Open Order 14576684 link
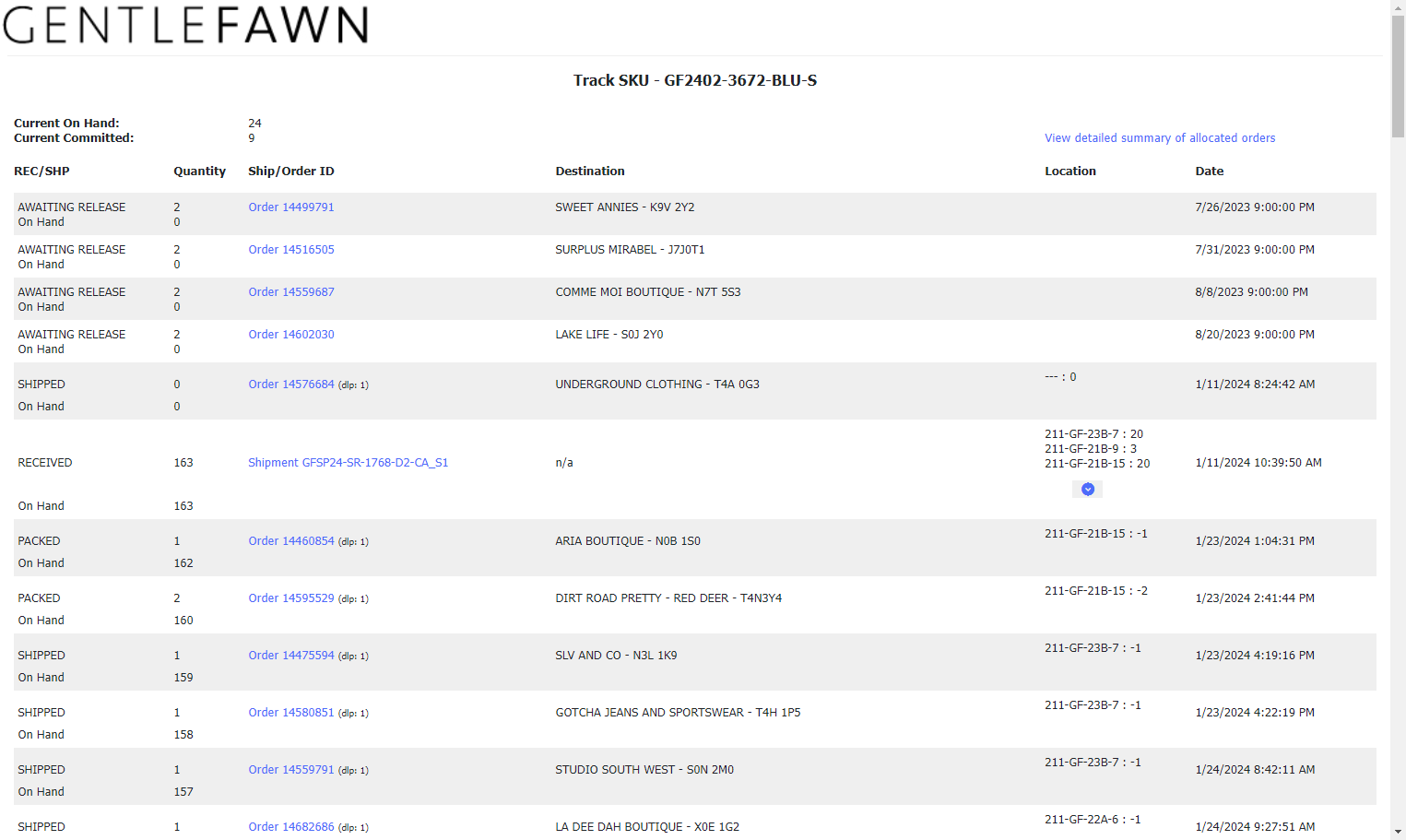This screenshot has width=1406, height=840. point(291,385)
